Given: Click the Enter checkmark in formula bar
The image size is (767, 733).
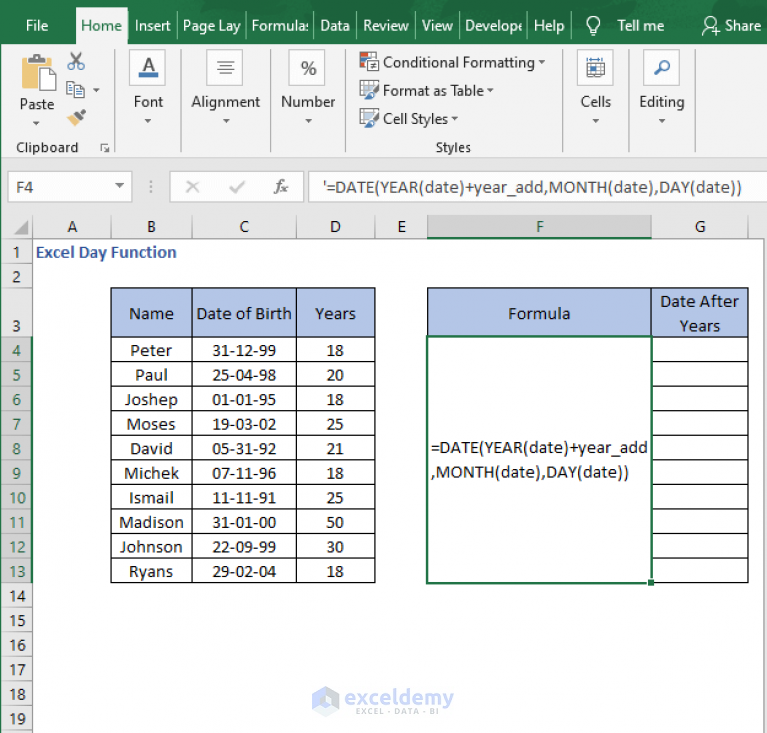Looking at the screenshot, I should coord(237,186).
